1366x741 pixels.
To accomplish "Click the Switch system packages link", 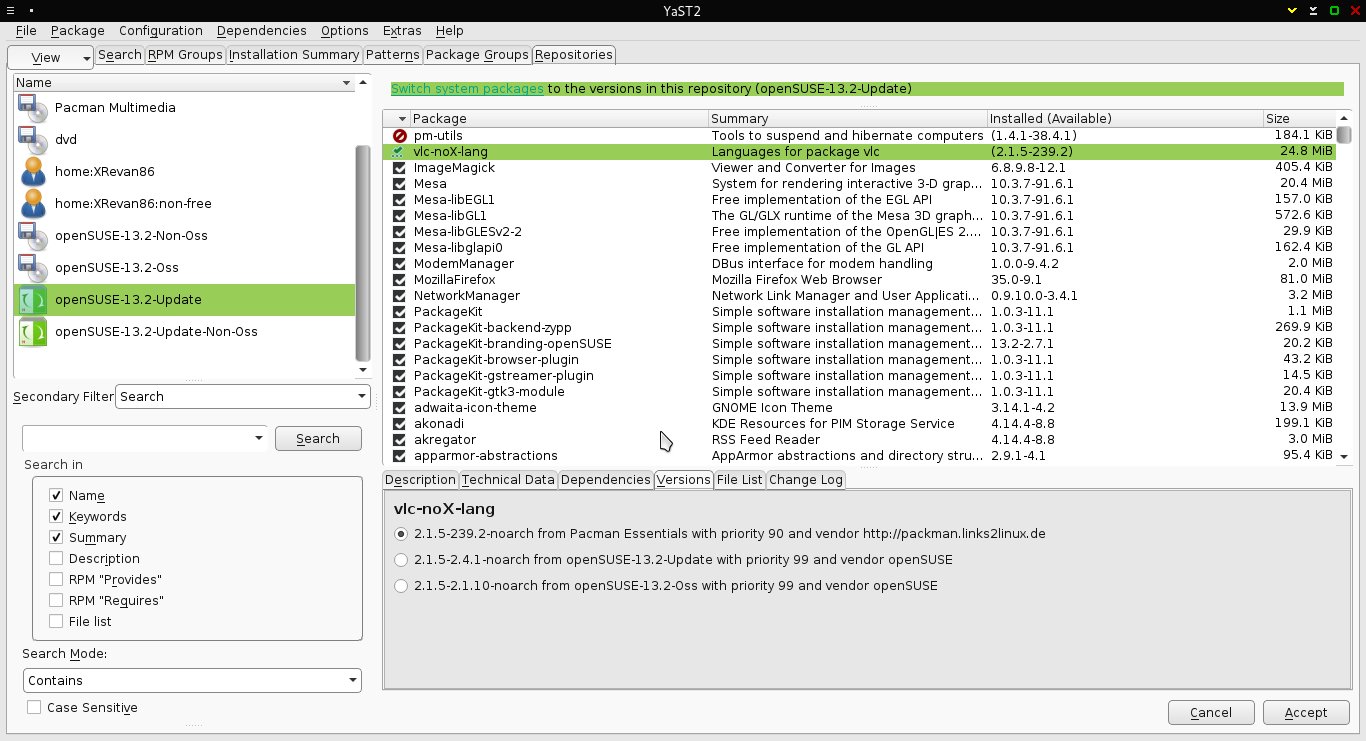I will pos(467,89).
